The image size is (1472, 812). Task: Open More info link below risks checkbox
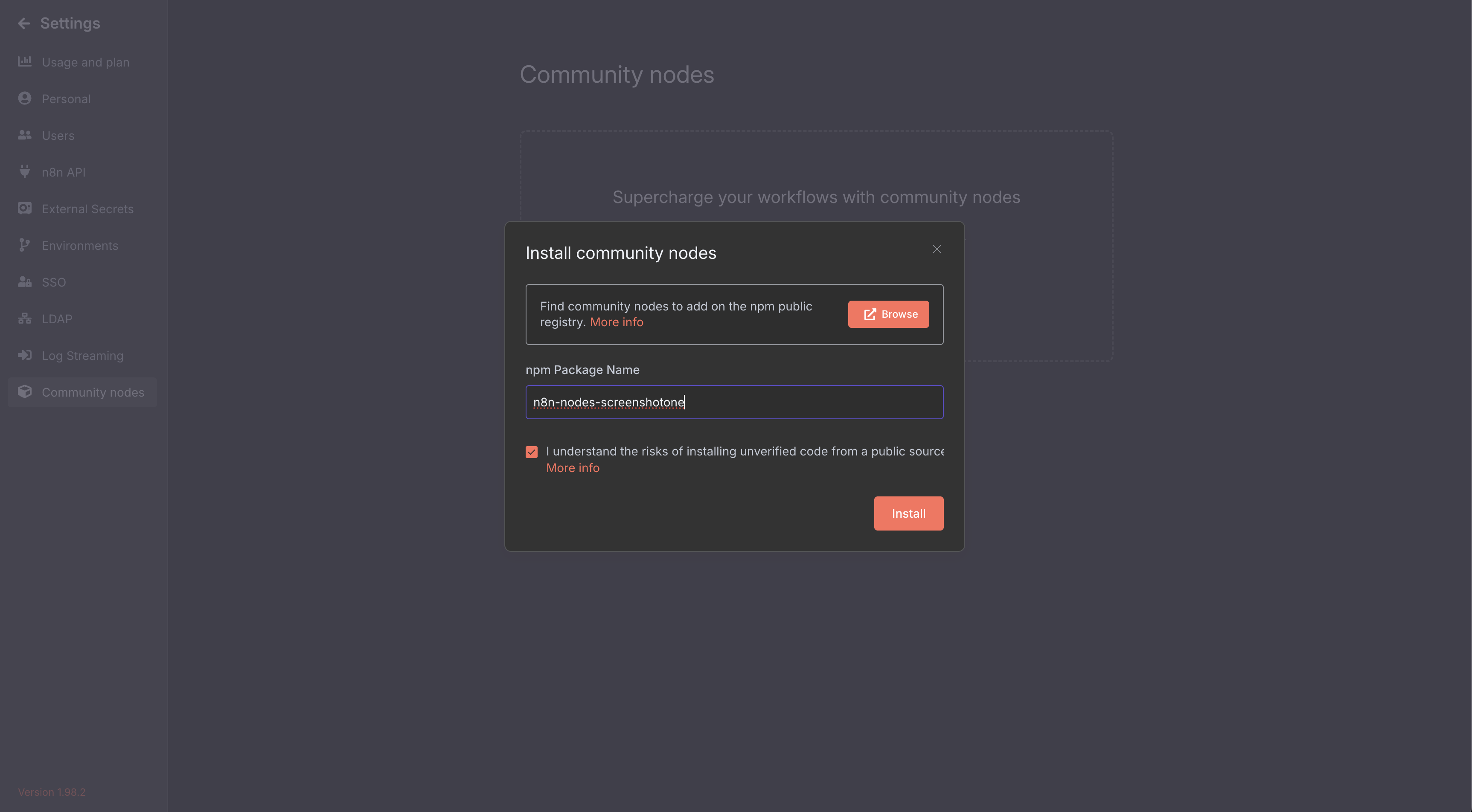point(573,468)
